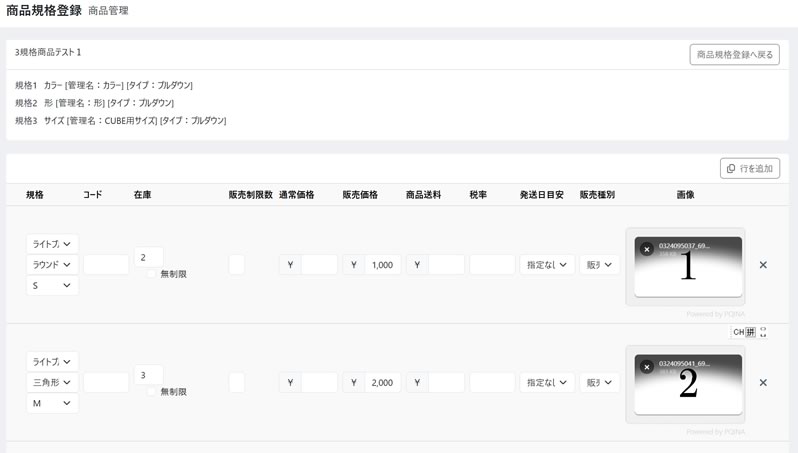Click the 販売制限数 field in the second row
Viewport: 798px width, 453px height.
pos(237,382)
